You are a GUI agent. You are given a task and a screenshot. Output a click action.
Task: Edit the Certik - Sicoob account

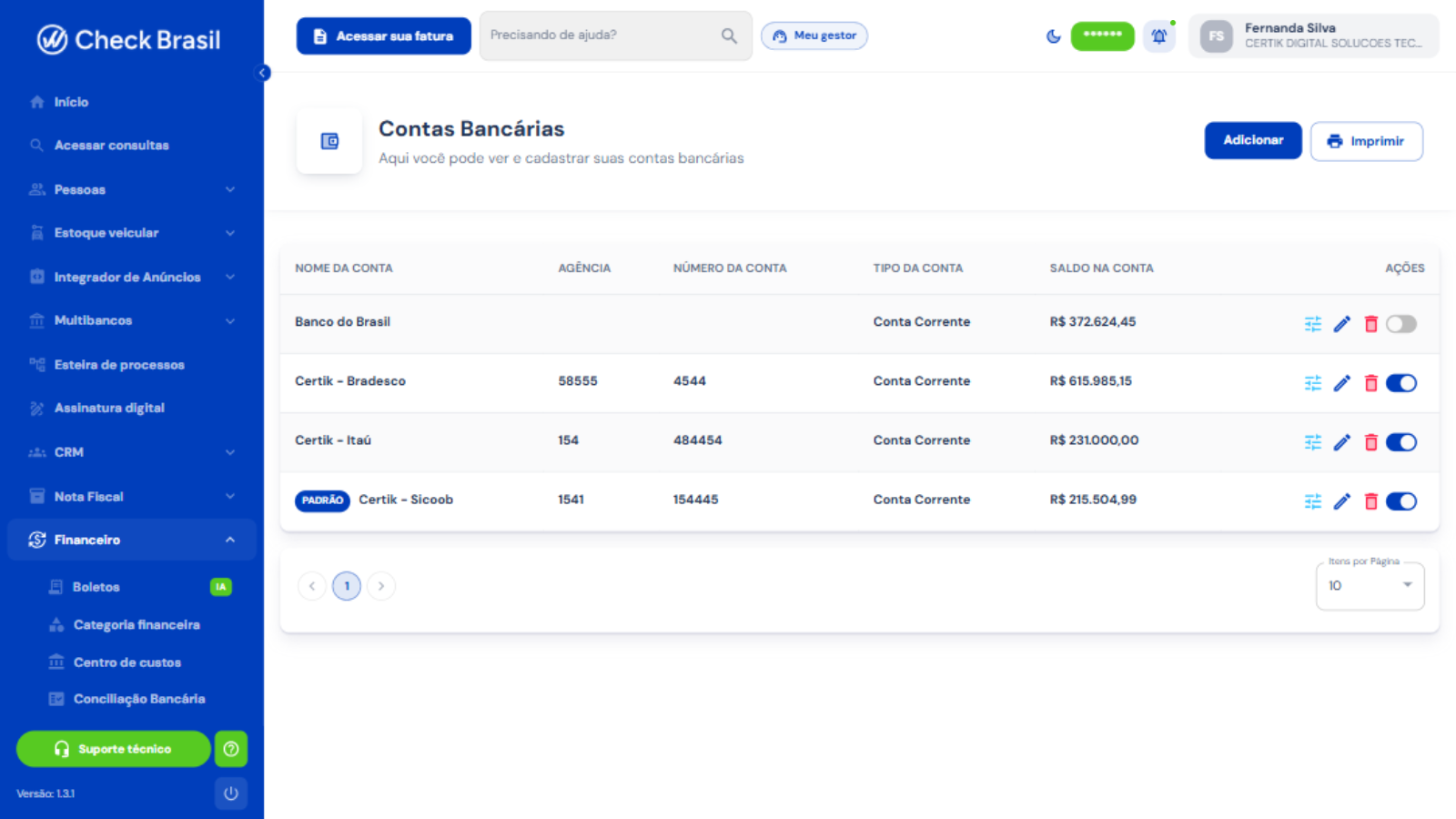1341,501
